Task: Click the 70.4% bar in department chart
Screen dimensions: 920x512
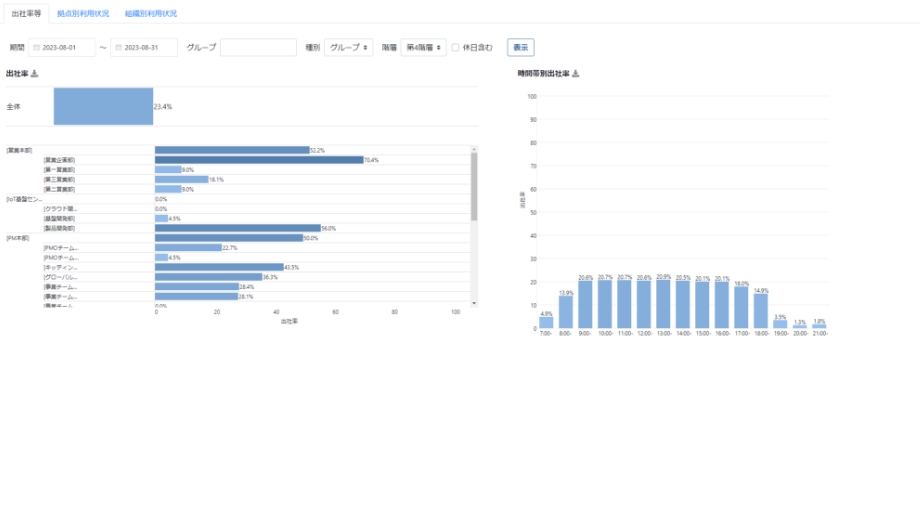Action: pyautogui.click(x=259, y=160)
